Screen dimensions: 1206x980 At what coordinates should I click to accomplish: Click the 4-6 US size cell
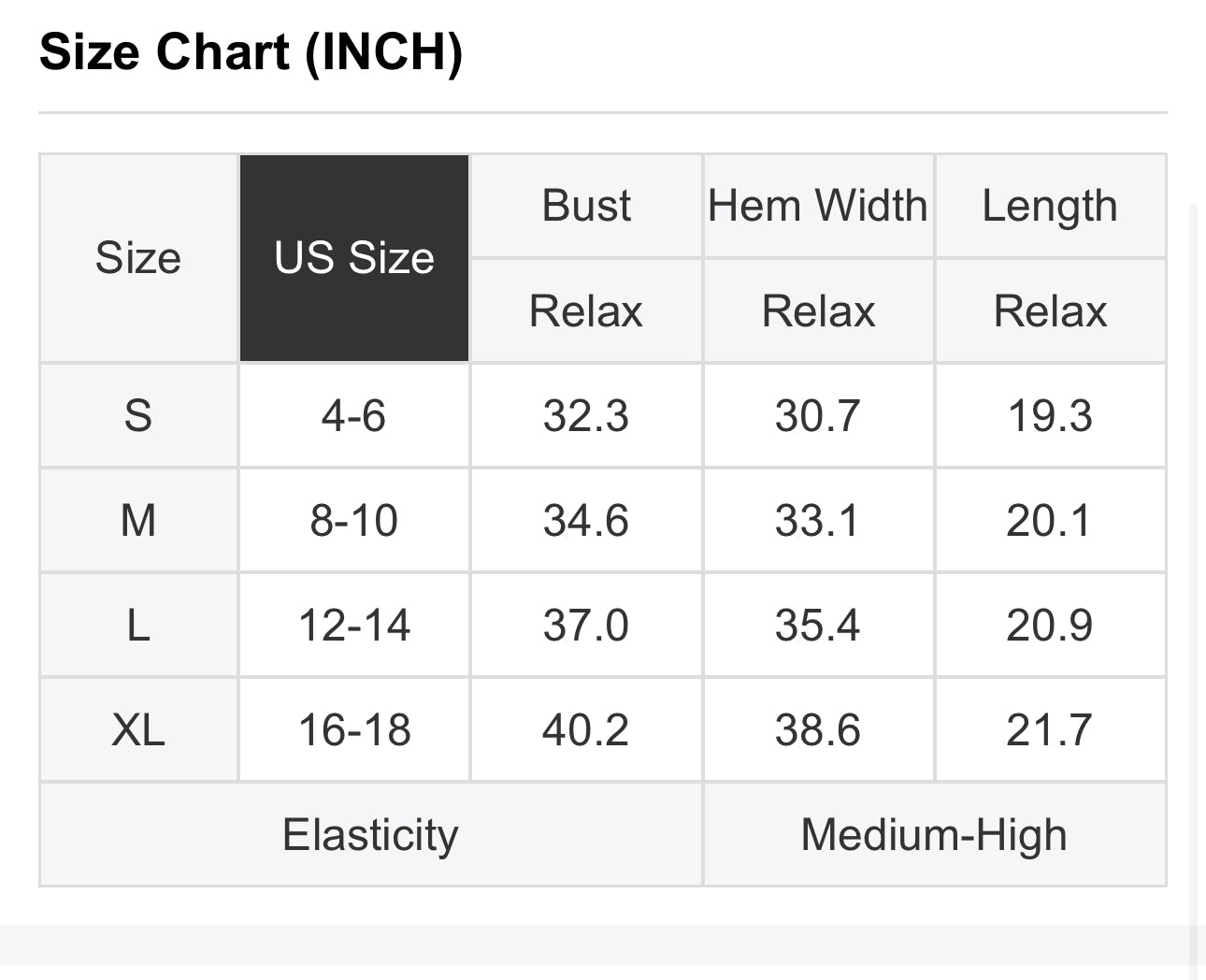coord(354,415)
